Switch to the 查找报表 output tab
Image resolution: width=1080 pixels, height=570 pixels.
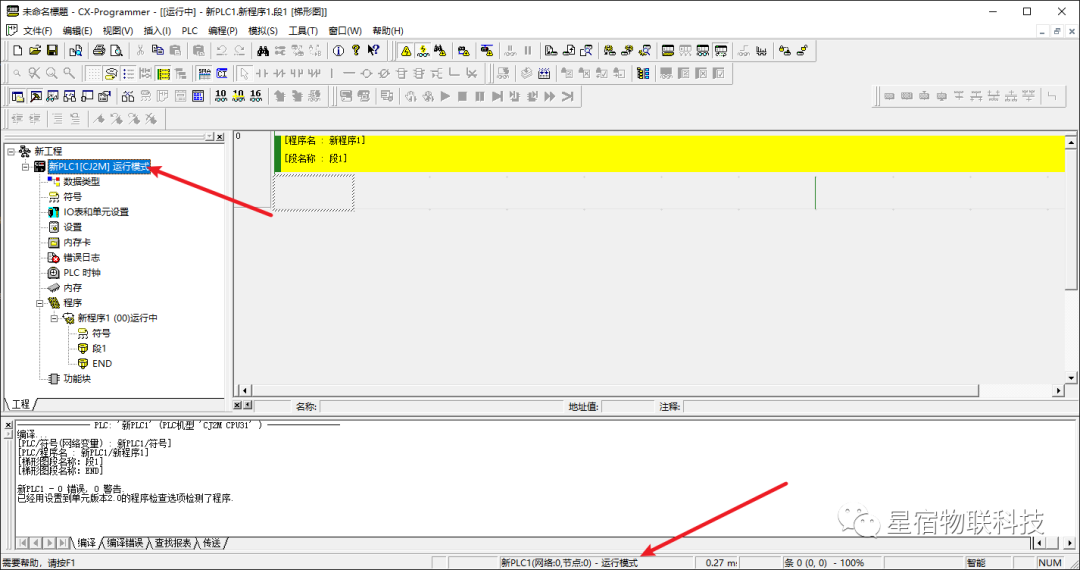coord(172,543)
